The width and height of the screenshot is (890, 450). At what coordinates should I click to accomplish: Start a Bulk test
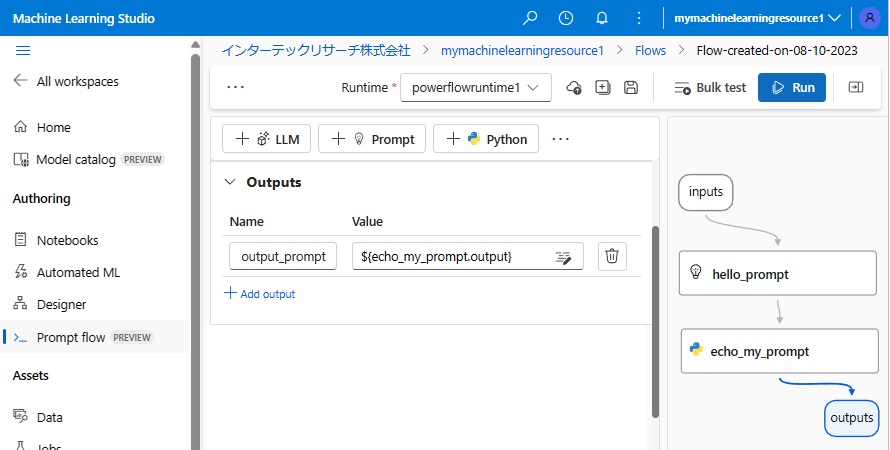point(710,88)
